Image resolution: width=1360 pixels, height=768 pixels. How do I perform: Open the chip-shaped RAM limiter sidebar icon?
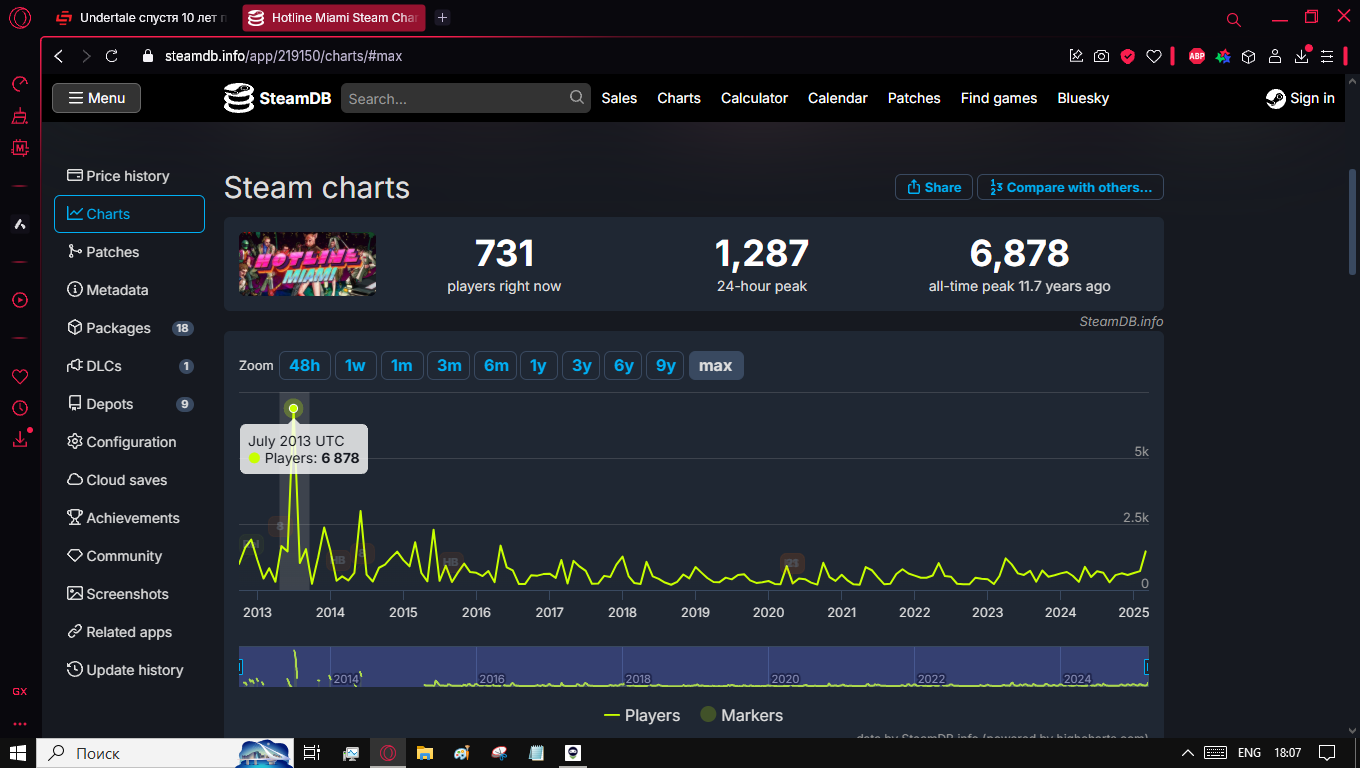click(20, 148)
